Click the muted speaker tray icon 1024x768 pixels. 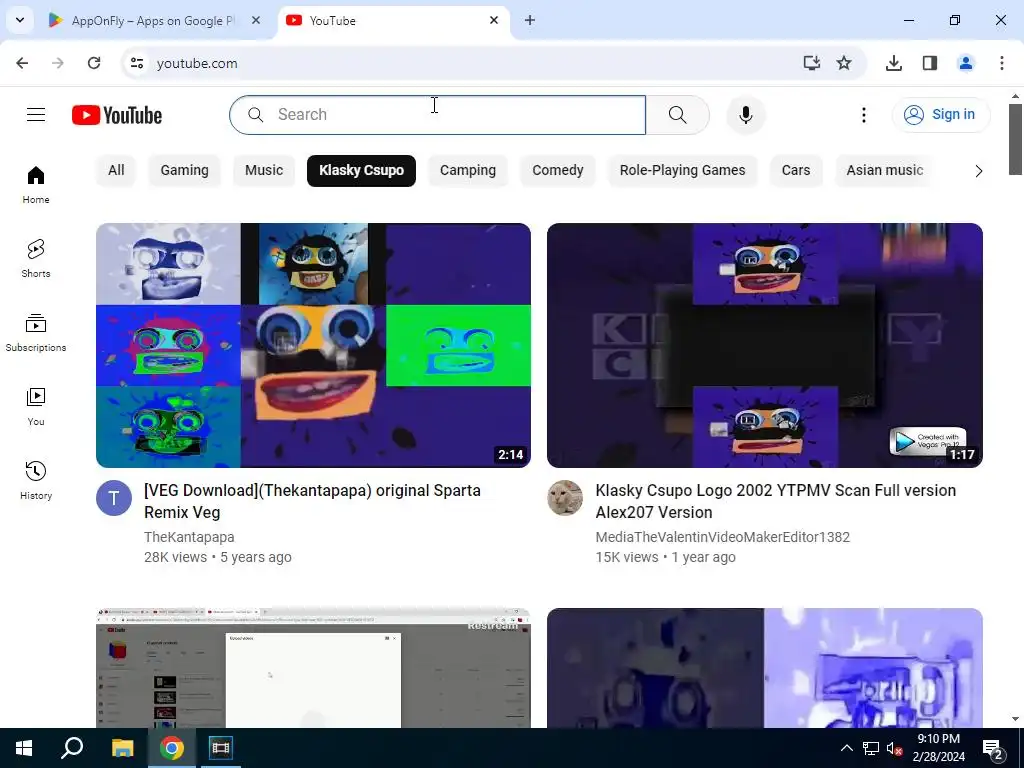[894, 748]
